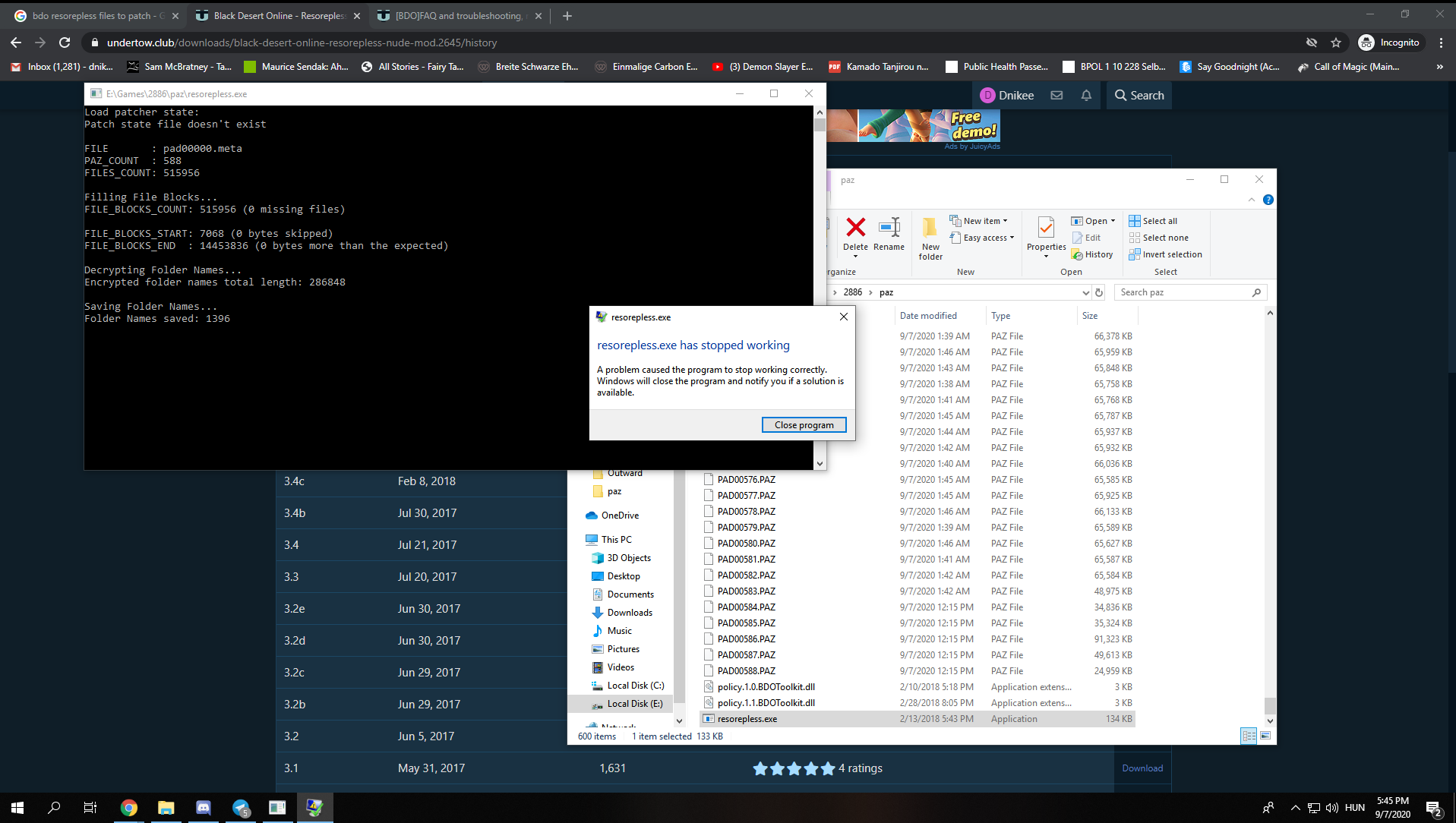The image size is (1456, 823).
Task: Switch to large icons view in Explorer
Action: click(x=1265, y=736)
